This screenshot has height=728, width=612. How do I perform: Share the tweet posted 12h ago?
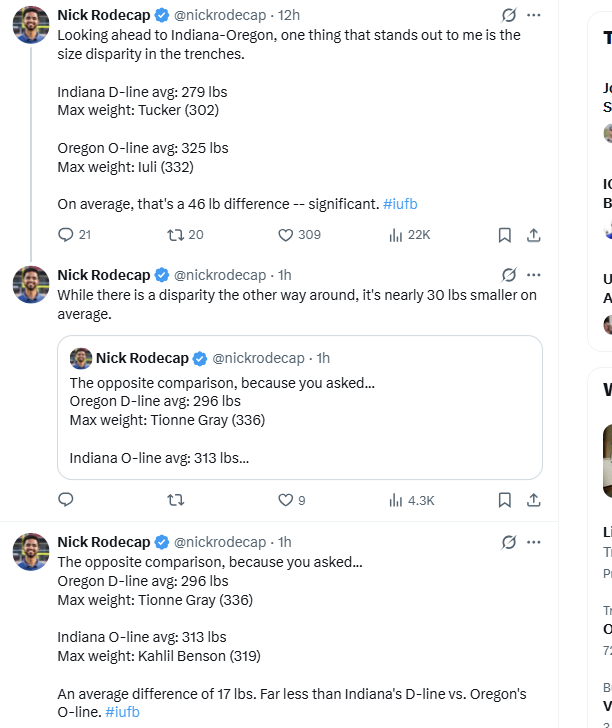pyautogui.click(x=534, y=235)
